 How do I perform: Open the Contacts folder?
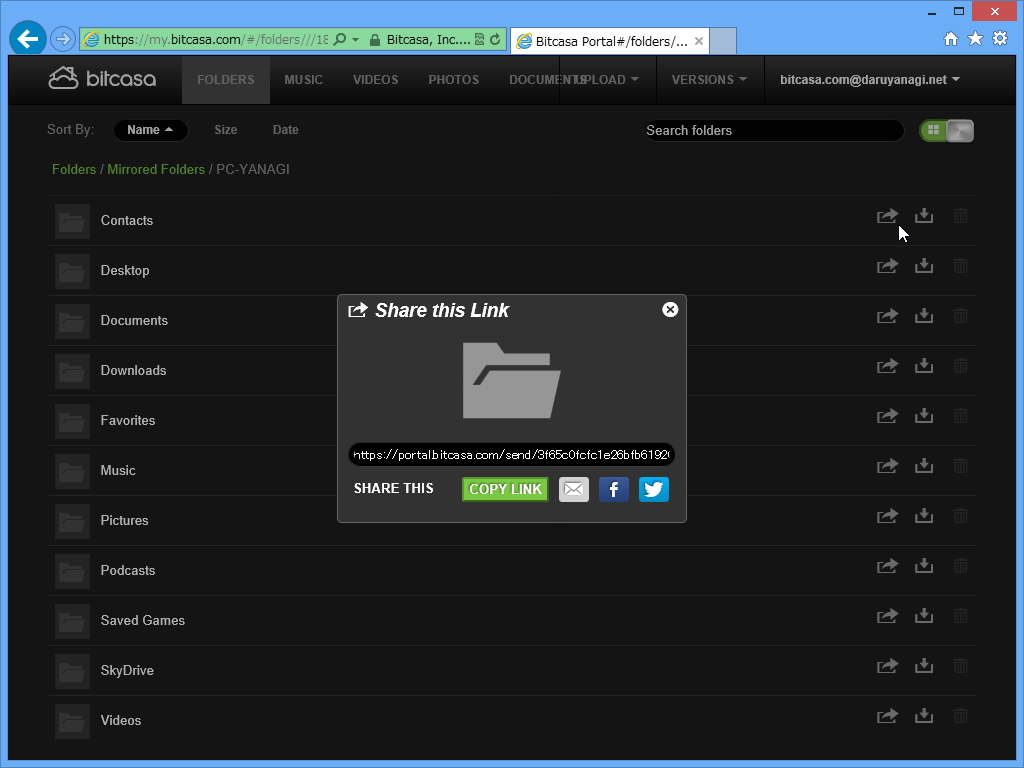point(127,221)
